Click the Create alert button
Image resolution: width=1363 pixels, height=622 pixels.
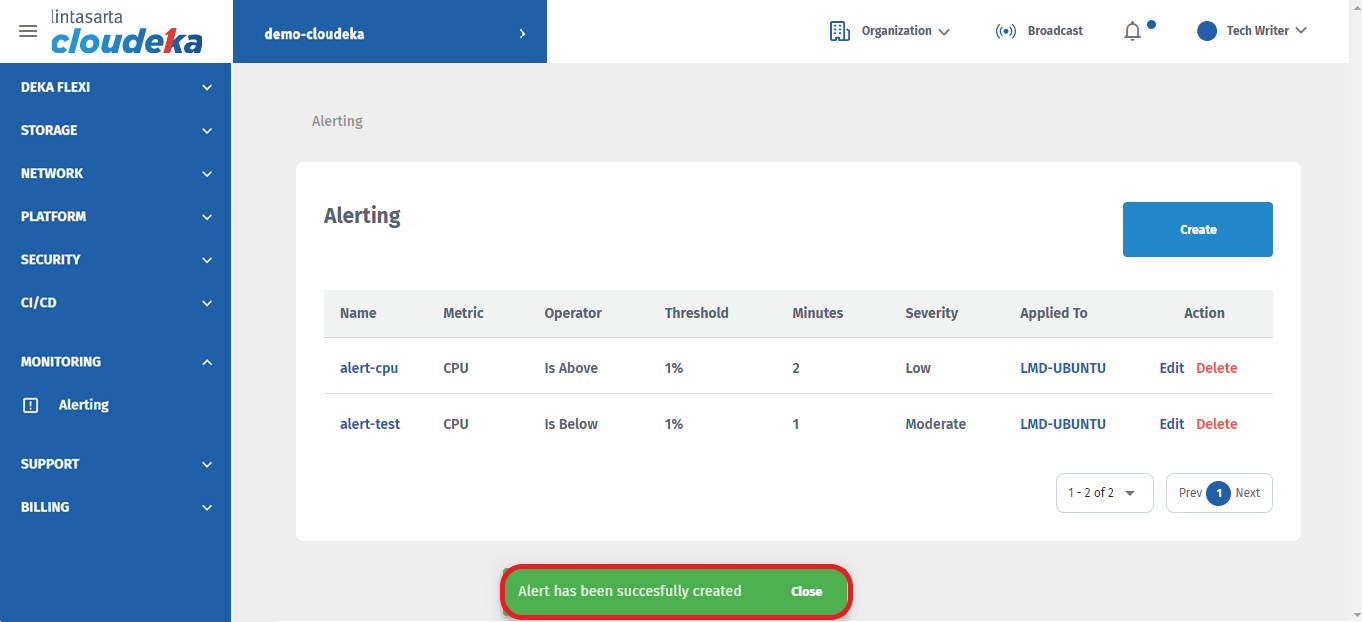tap(1197, 229)
